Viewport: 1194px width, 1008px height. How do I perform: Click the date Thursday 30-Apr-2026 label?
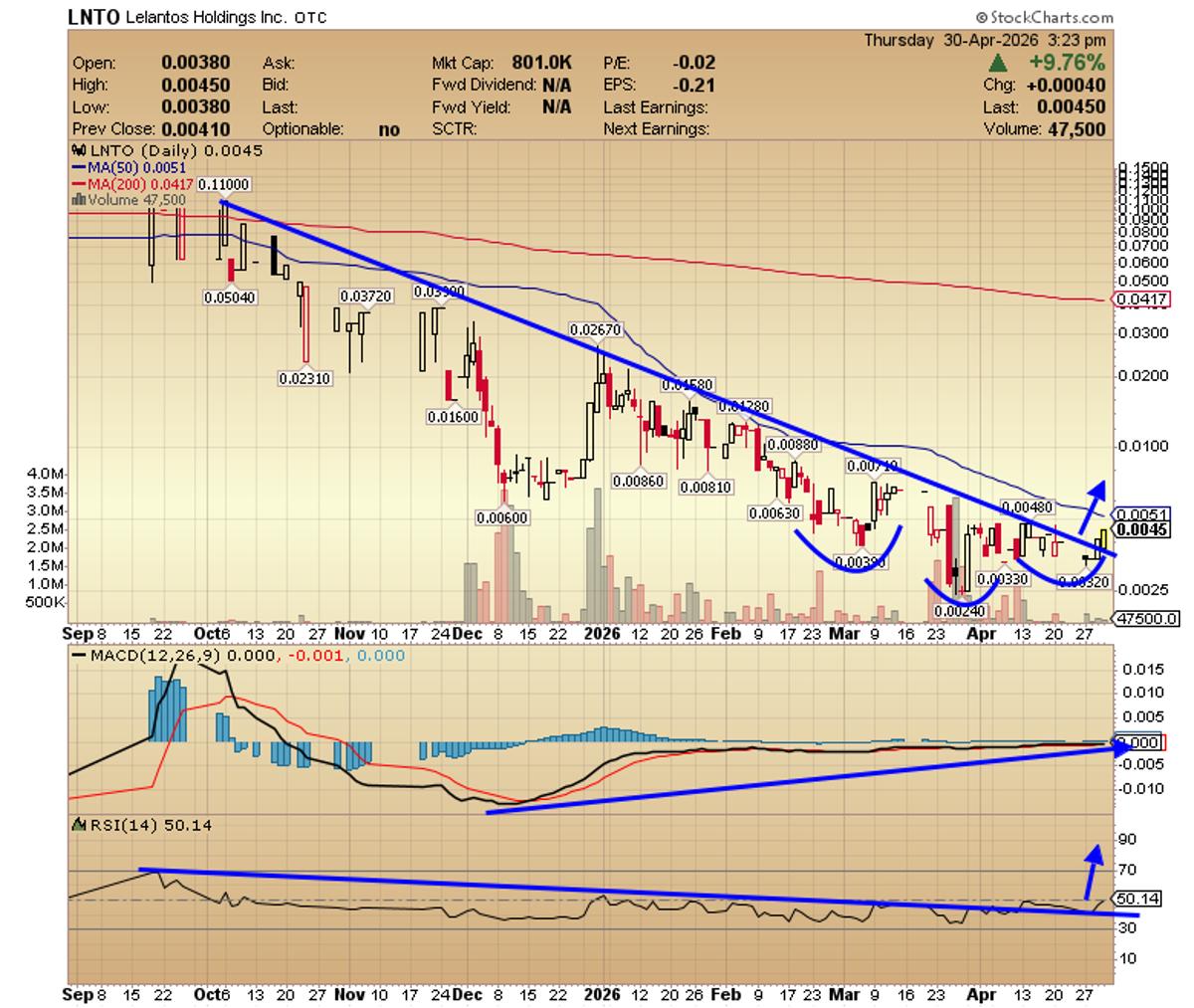tap(953, 40)
